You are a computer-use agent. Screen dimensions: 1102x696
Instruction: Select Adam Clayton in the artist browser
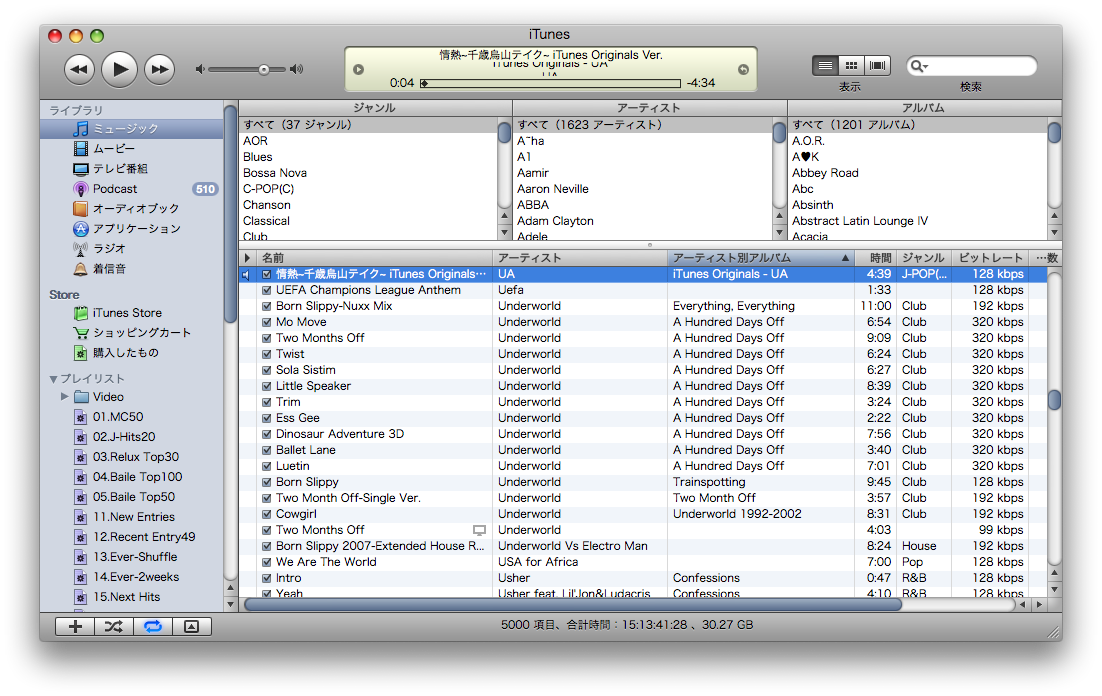642,221
